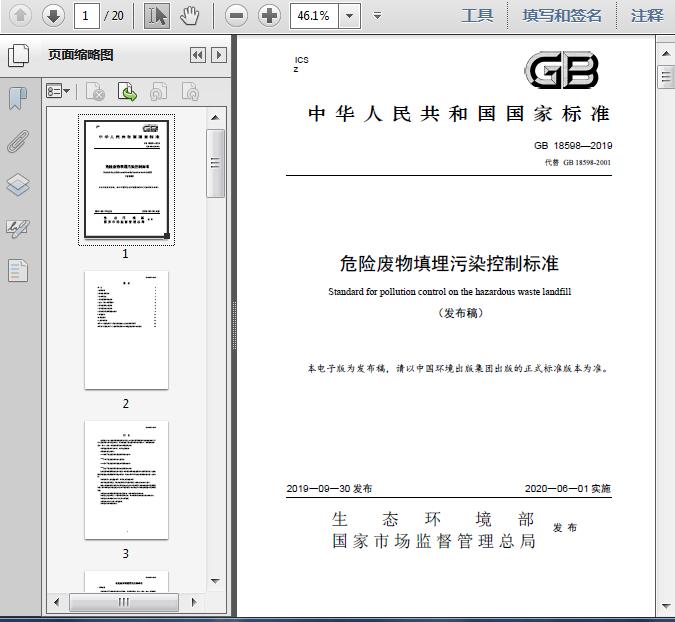Click the 46.1% zoom value field
The image size is (675, 622).
[x=314, y=16]
